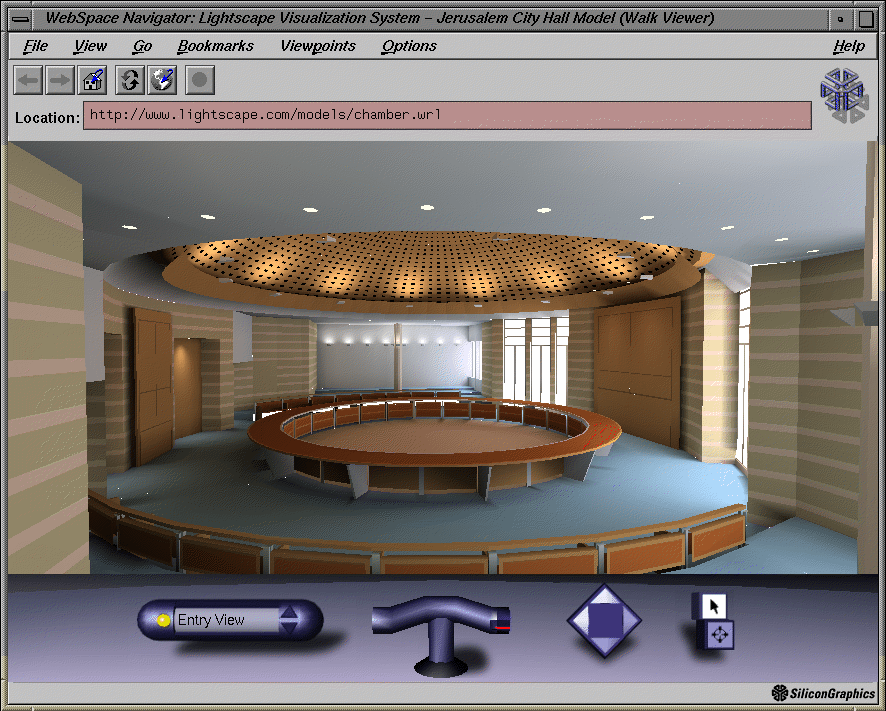This screenshot has height=711, width=886.
Task: Open the File menu
Action: (35, 46)
